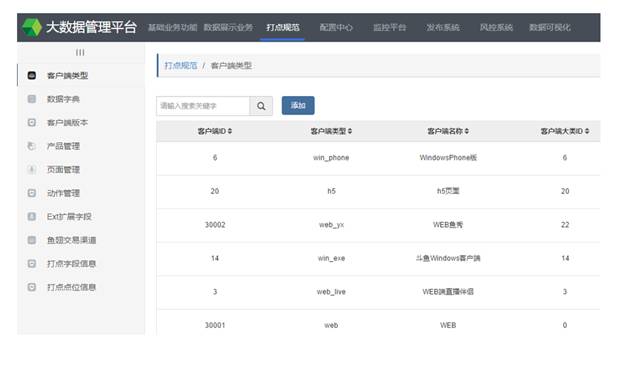This screenshot has width=618, height=372.
Task: Go to the 风控系统 tab
Action: click(x=496, y=28)
